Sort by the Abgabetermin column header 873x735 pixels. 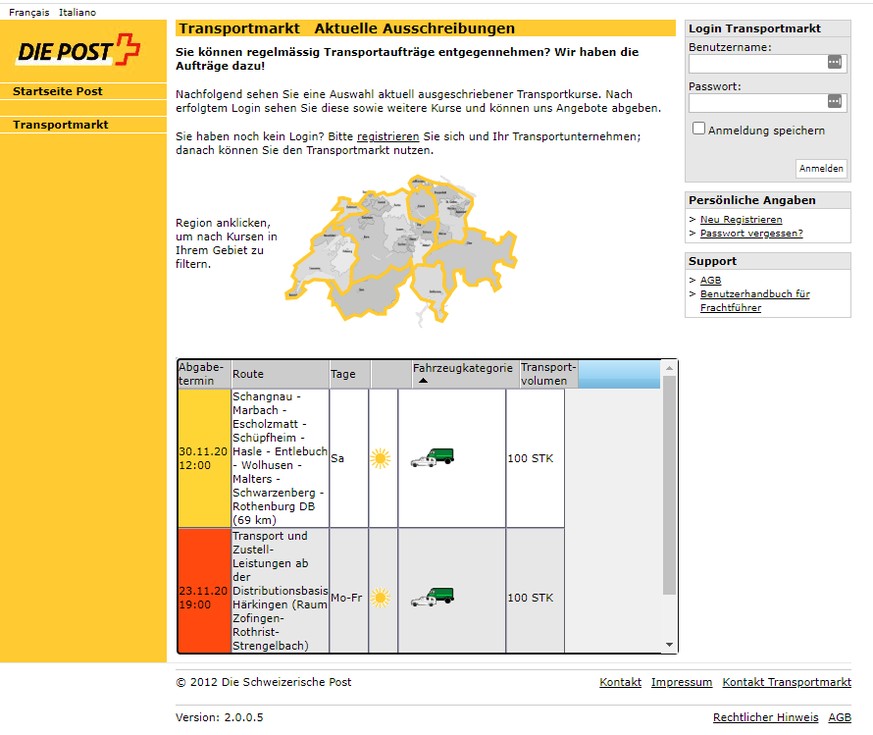coord(204,374)
